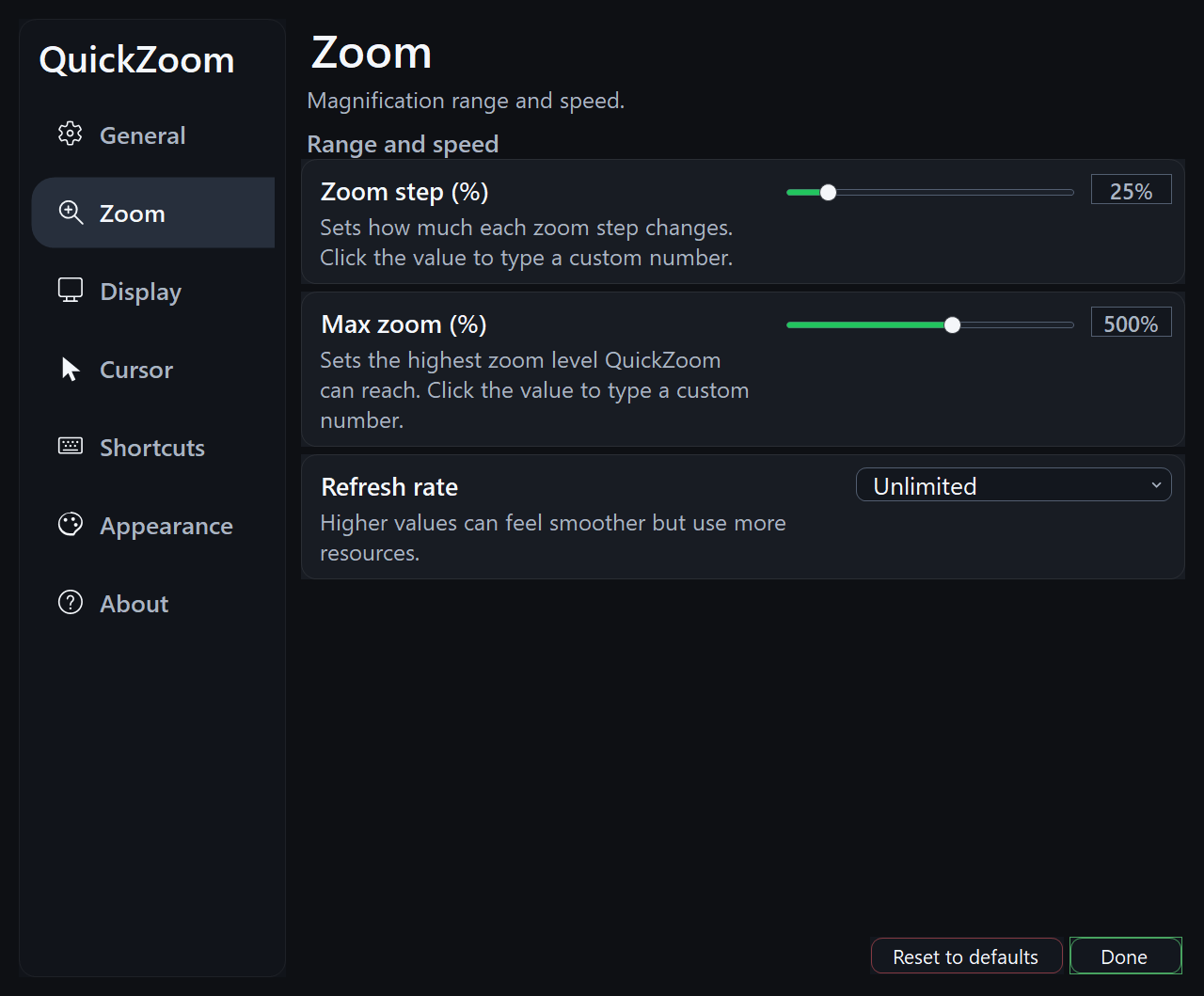Show the About page
Viewport: 1204px width, 996px height.
coord(153,603)
